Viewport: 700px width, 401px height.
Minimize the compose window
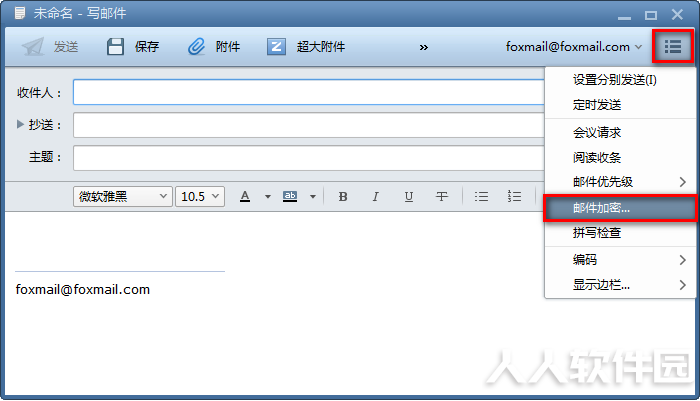624,16
